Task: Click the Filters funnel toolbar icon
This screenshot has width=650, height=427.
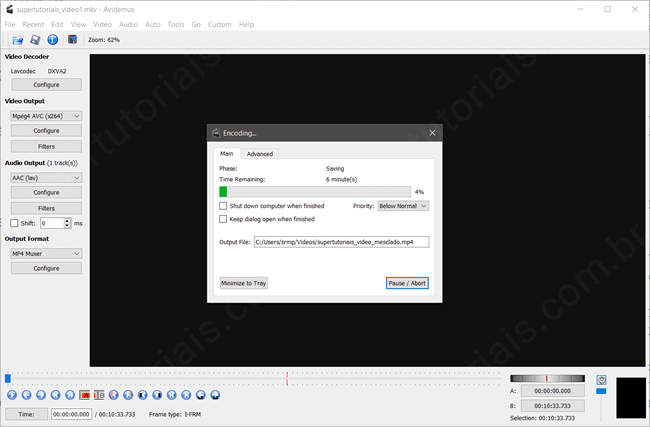Action: coord(72,40)
